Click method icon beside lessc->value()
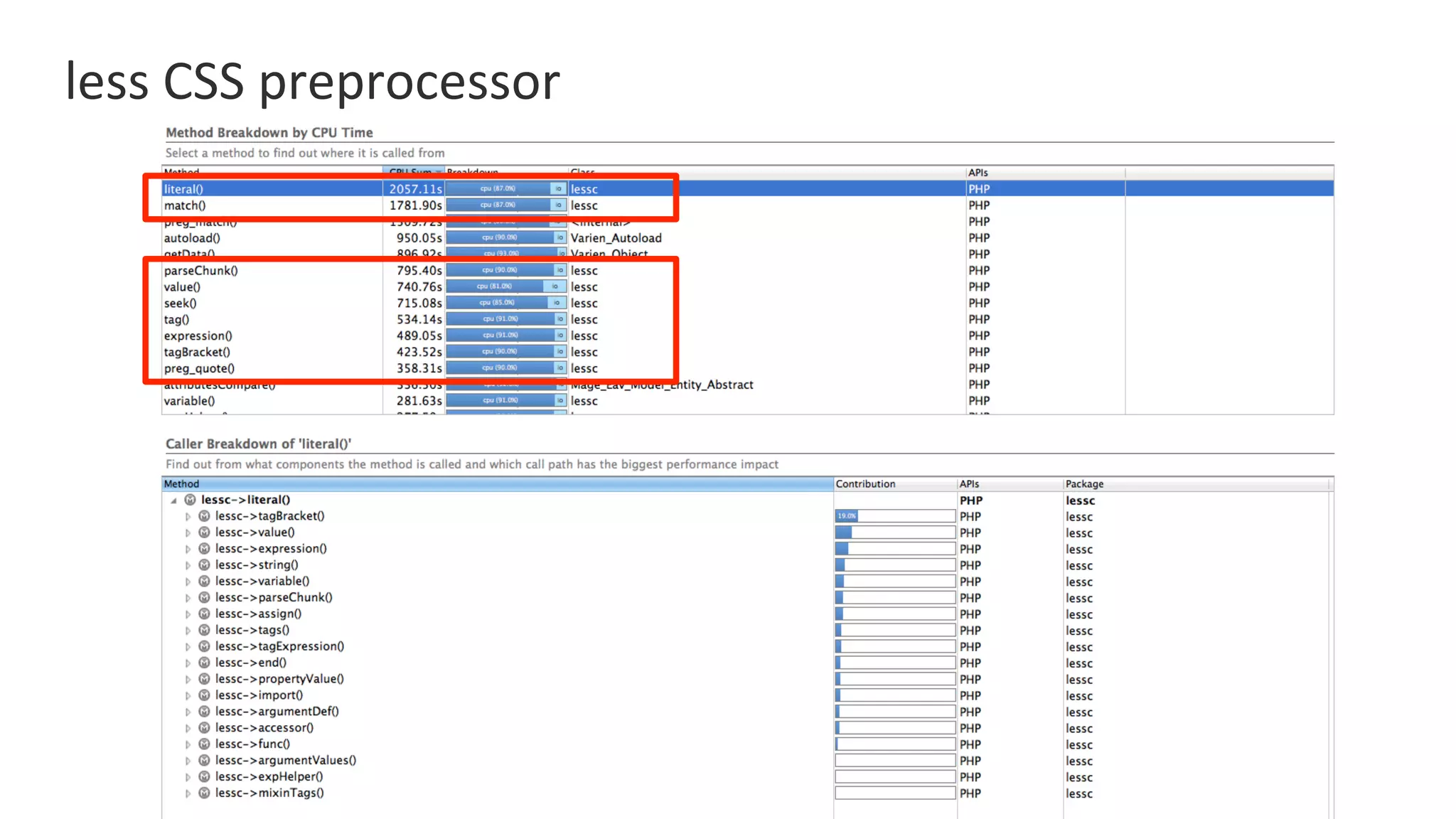This screenshot has width=1456, height=819. tap(204, 532)
